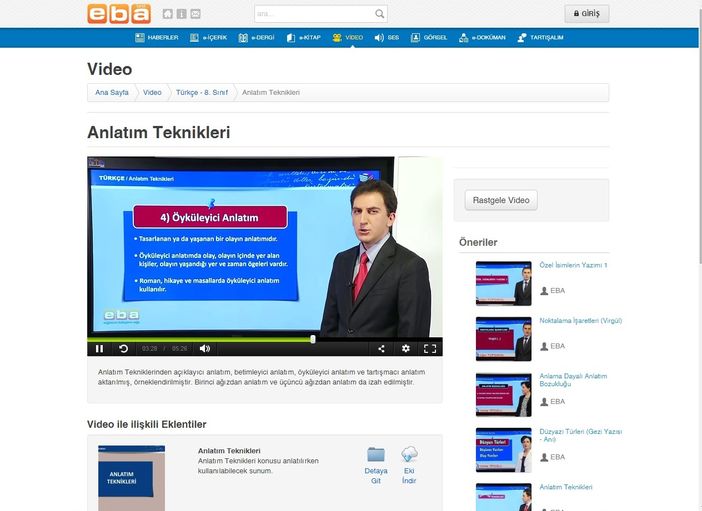Go to Türkçe - 8. Sınıf breadcrumb
Viewport: 702px width, 511px height.
pos(202,92)
